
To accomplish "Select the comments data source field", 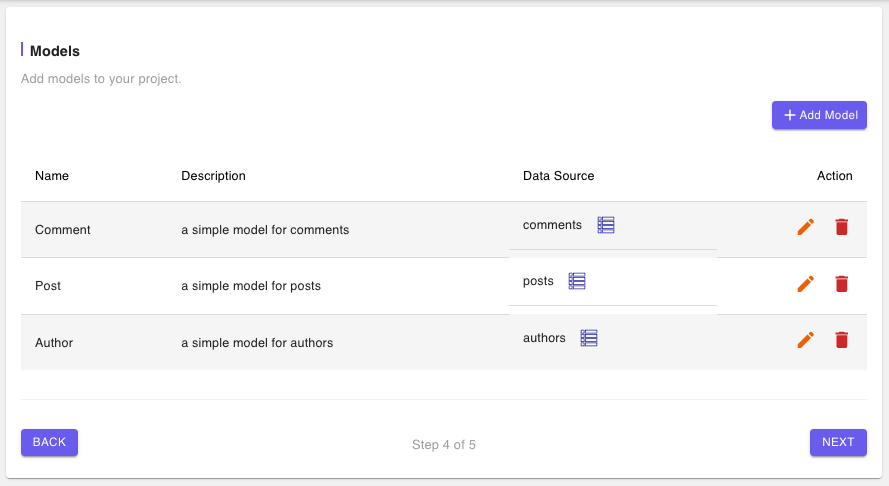I will (613, 226).
